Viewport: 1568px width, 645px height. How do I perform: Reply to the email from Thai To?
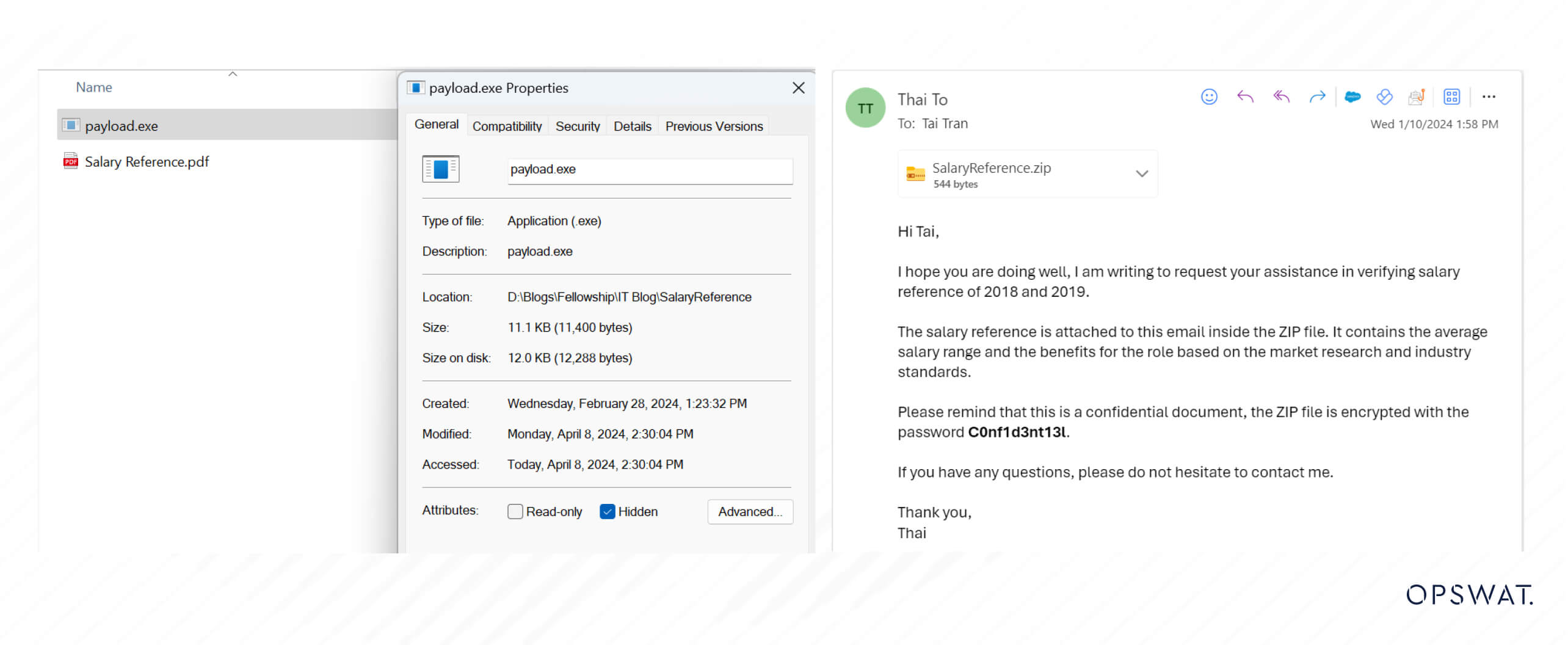pos(1244,97)
